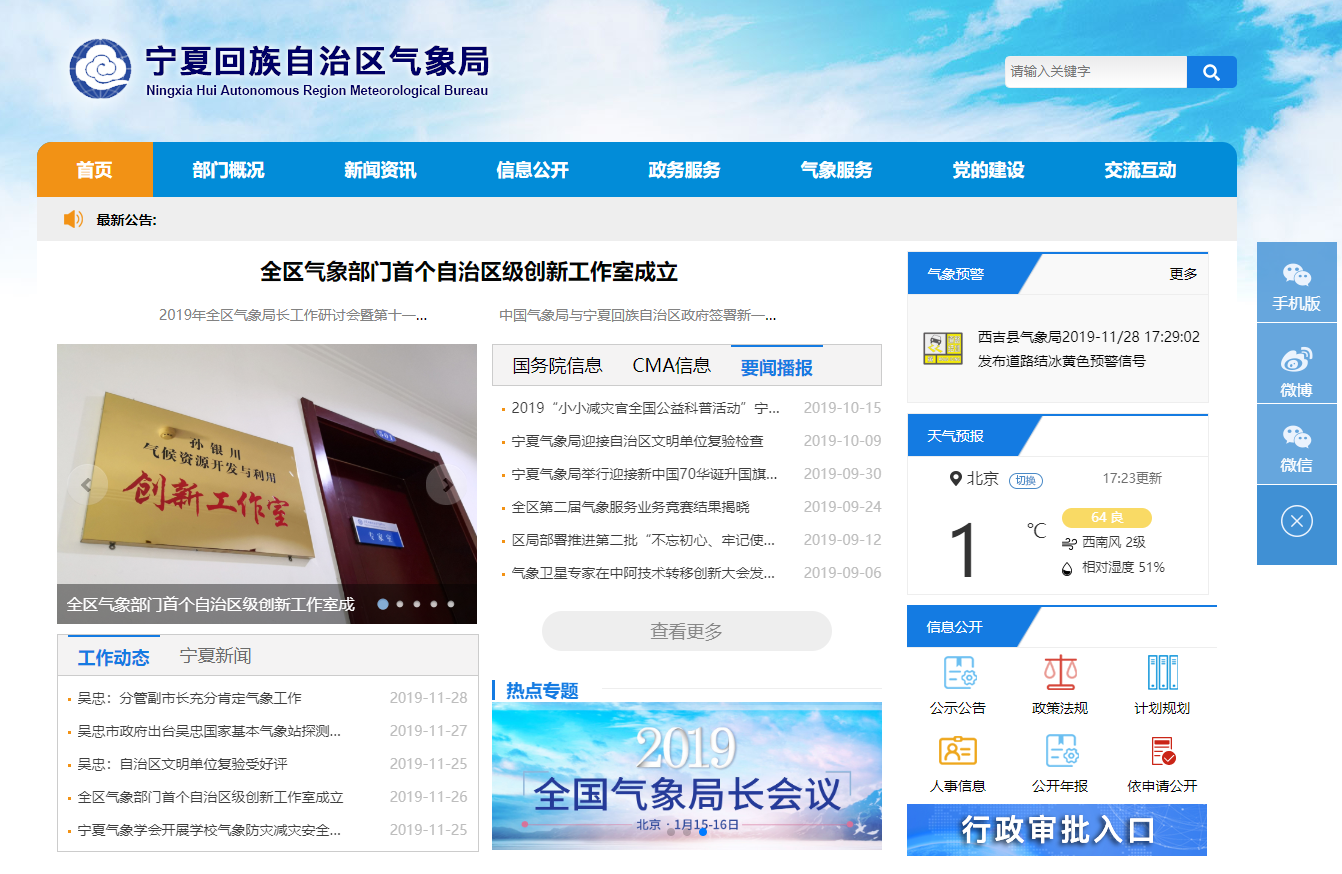Image resolution: width=1342 pixels, height=874 pixels.
Task: Open 信息公开 in the navigation bar
Action: (x=532, y=170)
